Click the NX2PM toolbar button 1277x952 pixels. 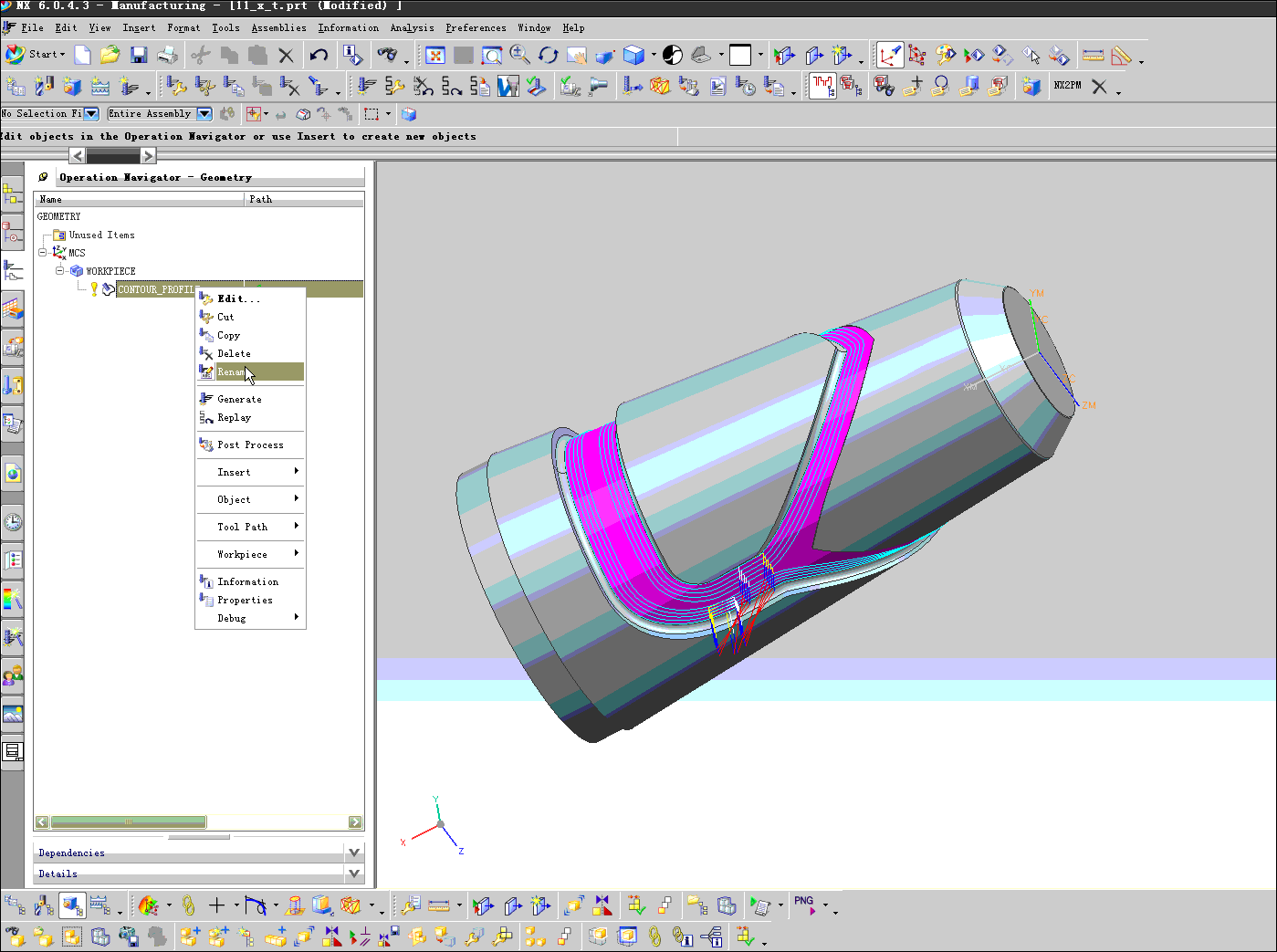click(x=1067, y=86)
